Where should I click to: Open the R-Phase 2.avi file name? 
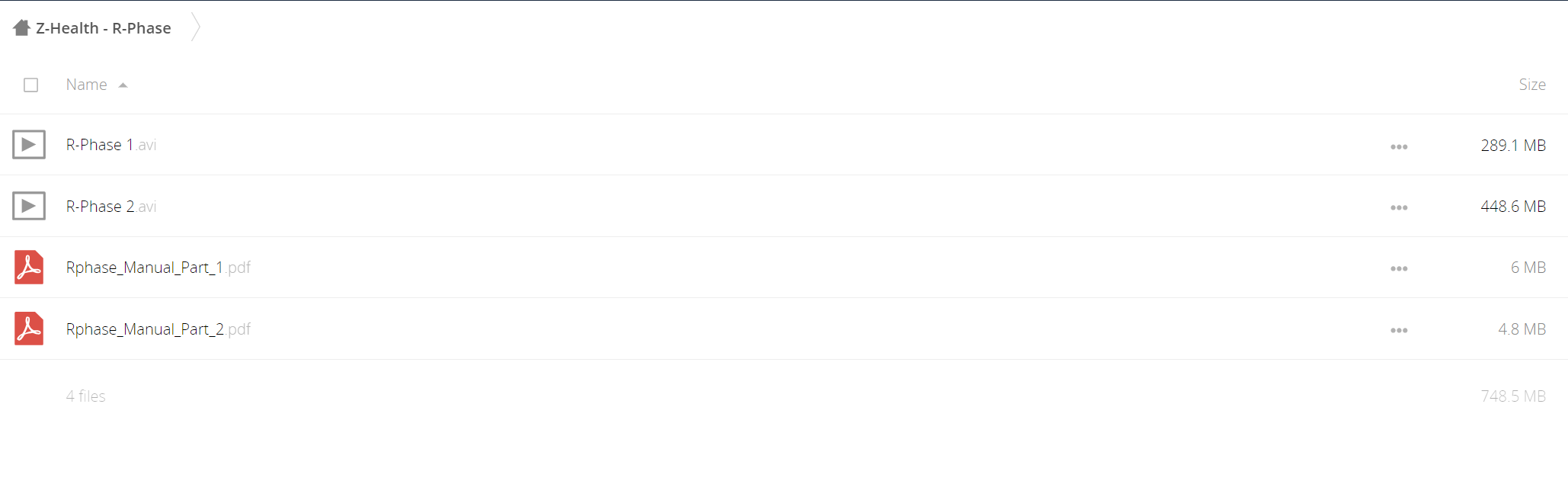click(x=111, y=207)
